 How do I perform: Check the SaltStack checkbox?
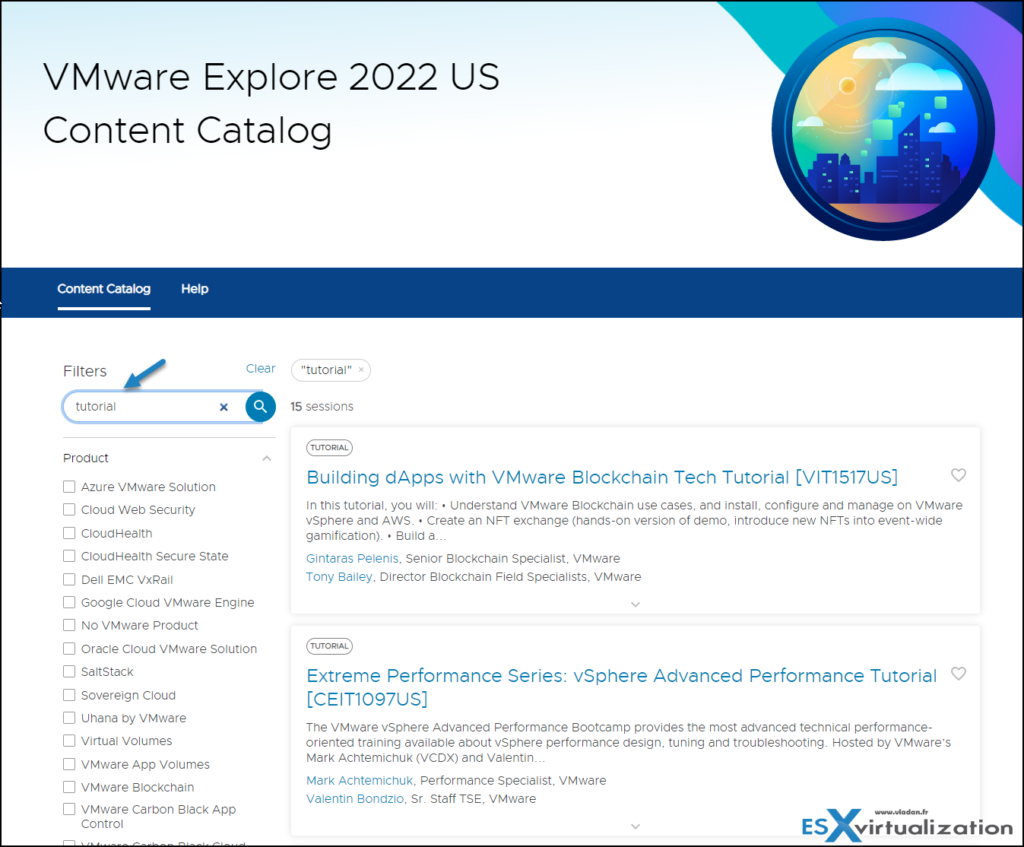69,671
